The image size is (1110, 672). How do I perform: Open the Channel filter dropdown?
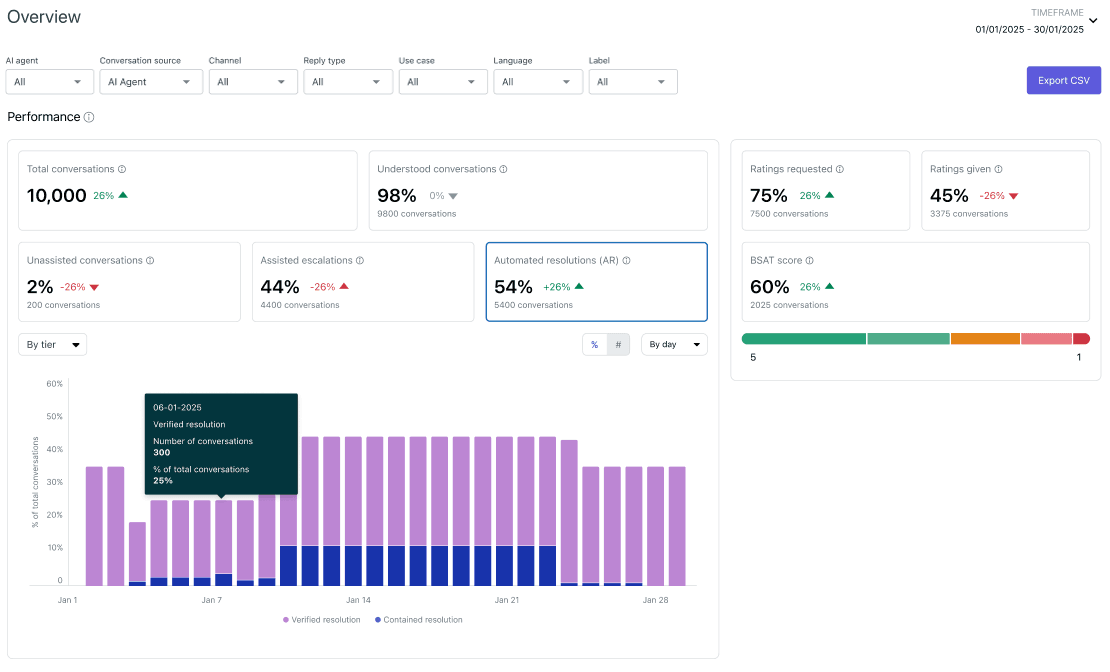(x=253, y=82)
